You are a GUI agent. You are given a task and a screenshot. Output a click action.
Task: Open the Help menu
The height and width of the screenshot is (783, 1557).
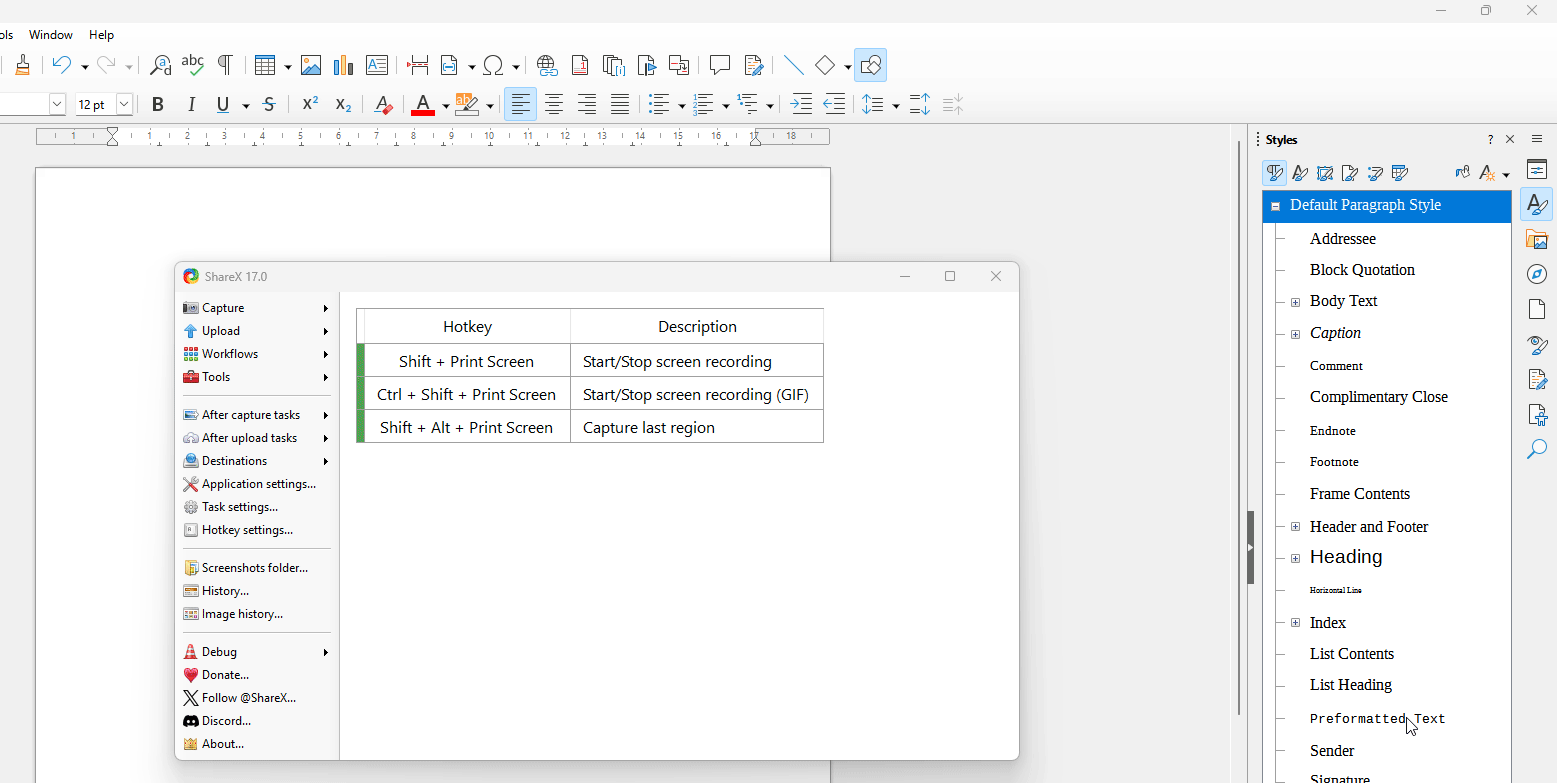tap(102, 34)
